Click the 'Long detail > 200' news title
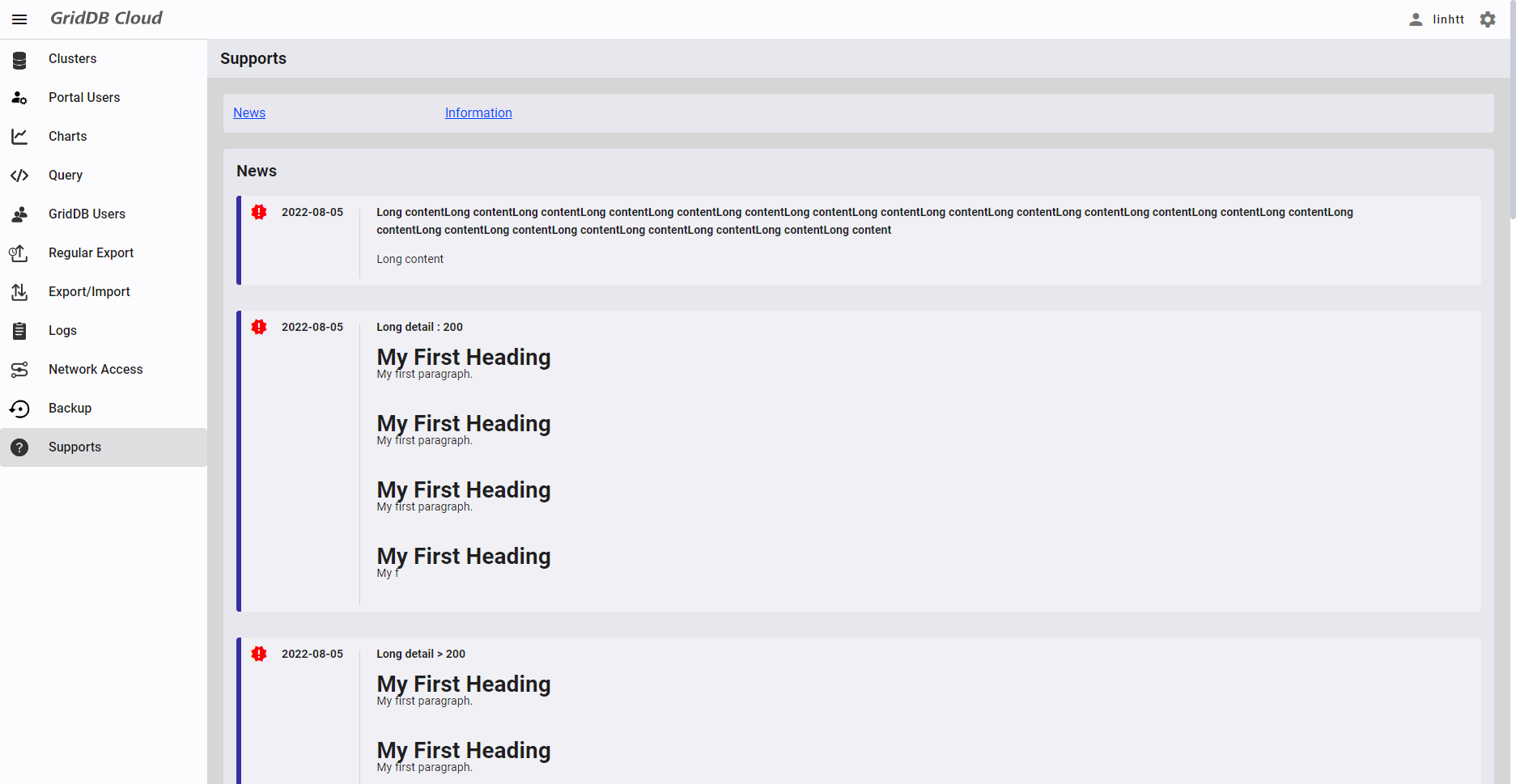The height and width of the screenshot is (784, 1516). 421,654
